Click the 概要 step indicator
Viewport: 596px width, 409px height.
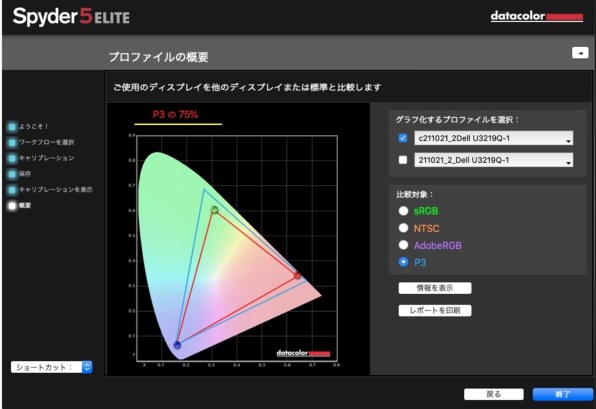tap(12, 206)
